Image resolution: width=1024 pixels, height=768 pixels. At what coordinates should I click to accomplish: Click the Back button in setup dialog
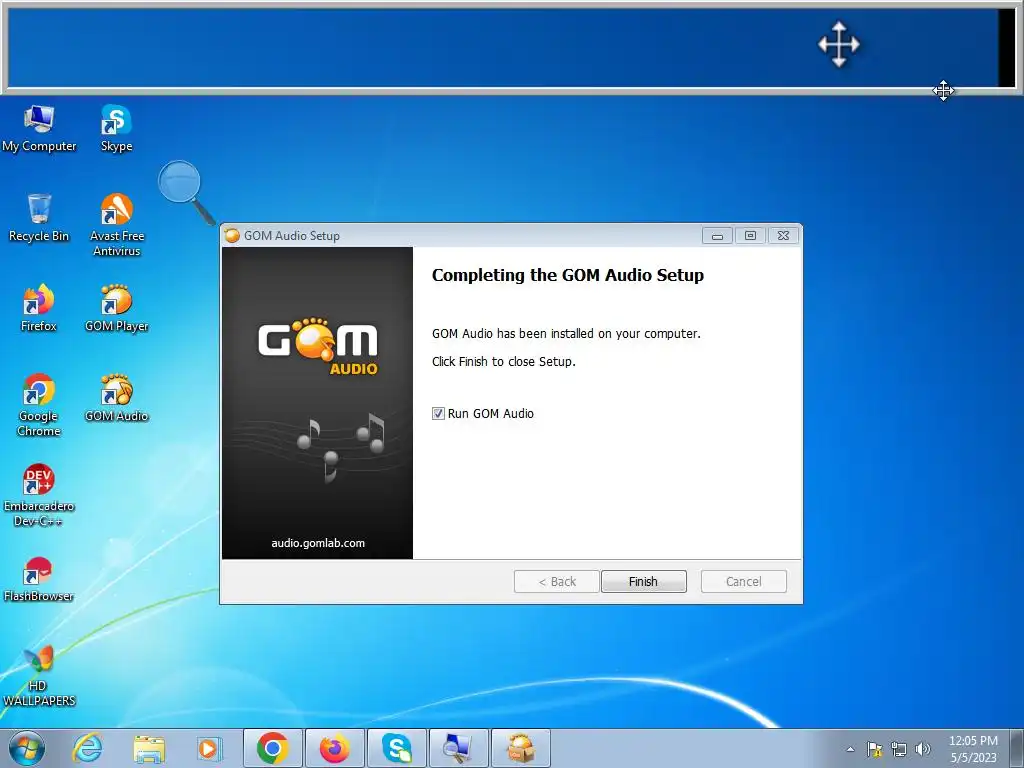556,581
